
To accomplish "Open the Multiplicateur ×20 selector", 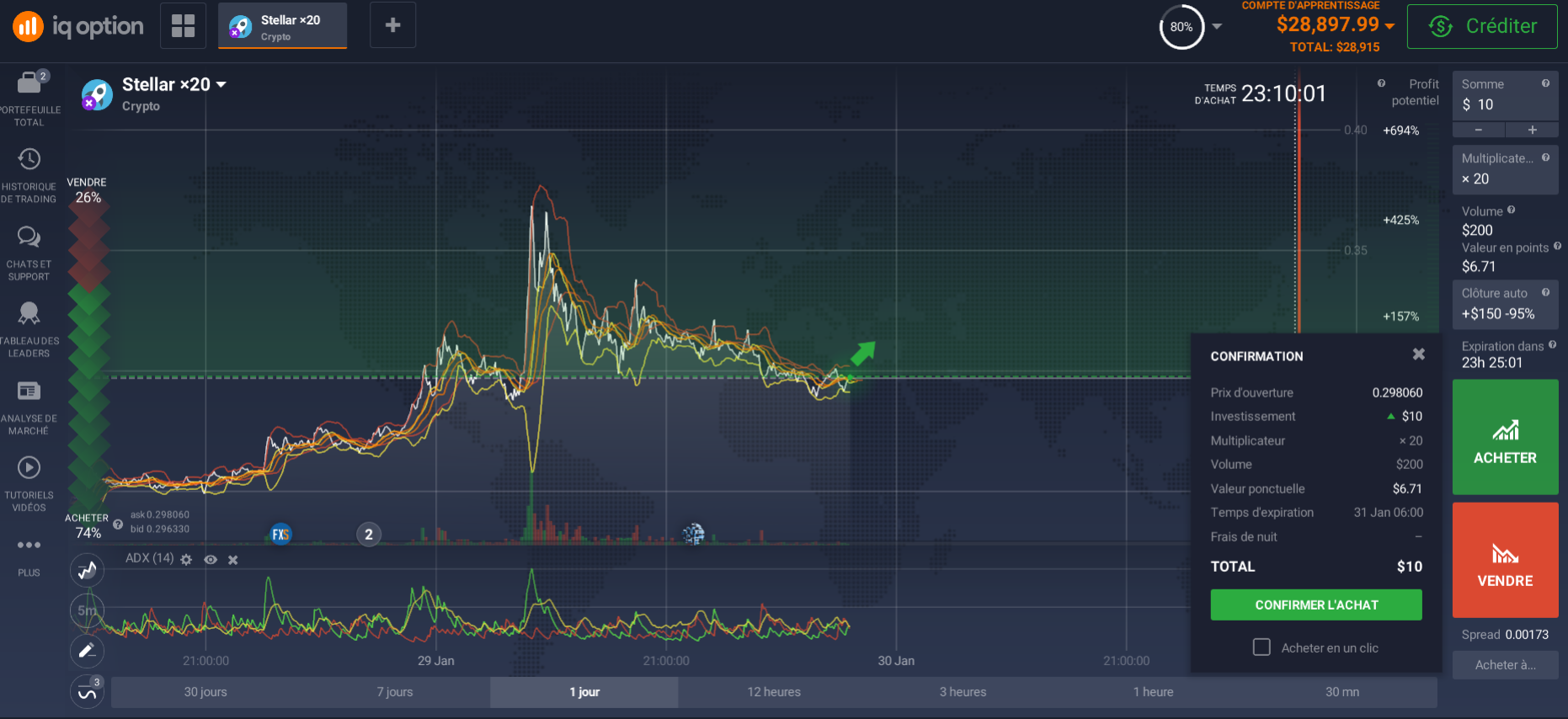I will (1505, 169).
